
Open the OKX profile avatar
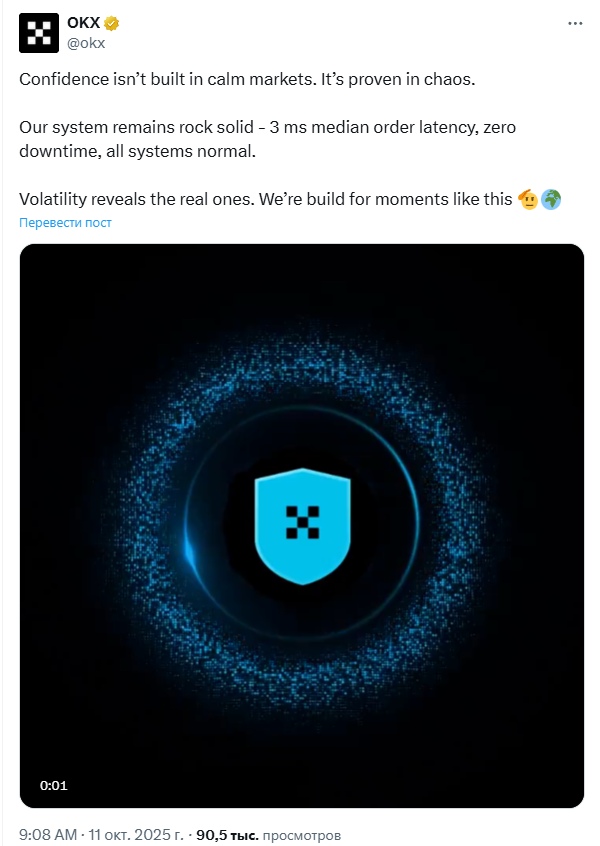click(x=38, y=33)
